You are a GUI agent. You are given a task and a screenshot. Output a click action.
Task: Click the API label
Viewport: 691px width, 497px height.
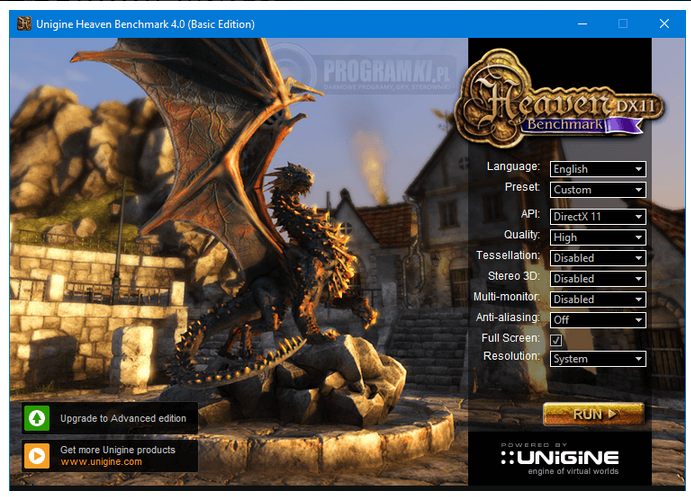[x=530, y=214]
